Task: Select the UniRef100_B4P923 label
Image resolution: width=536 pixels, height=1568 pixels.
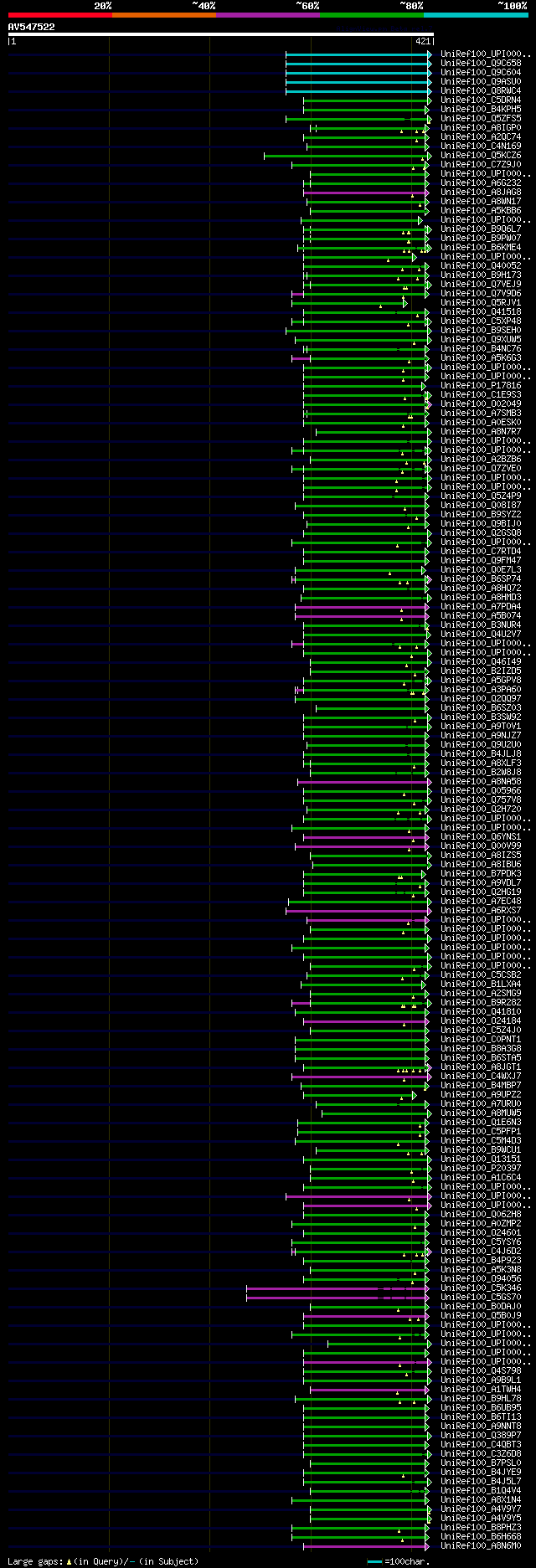Action: [x=481, y=1260]
